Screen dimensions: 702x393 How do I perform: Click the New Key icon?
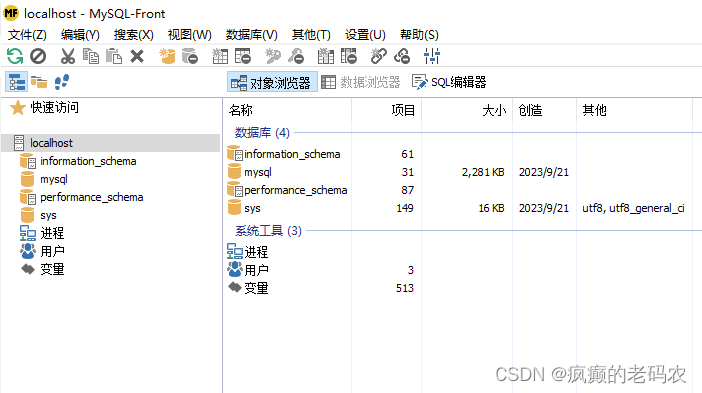[273, 56]
